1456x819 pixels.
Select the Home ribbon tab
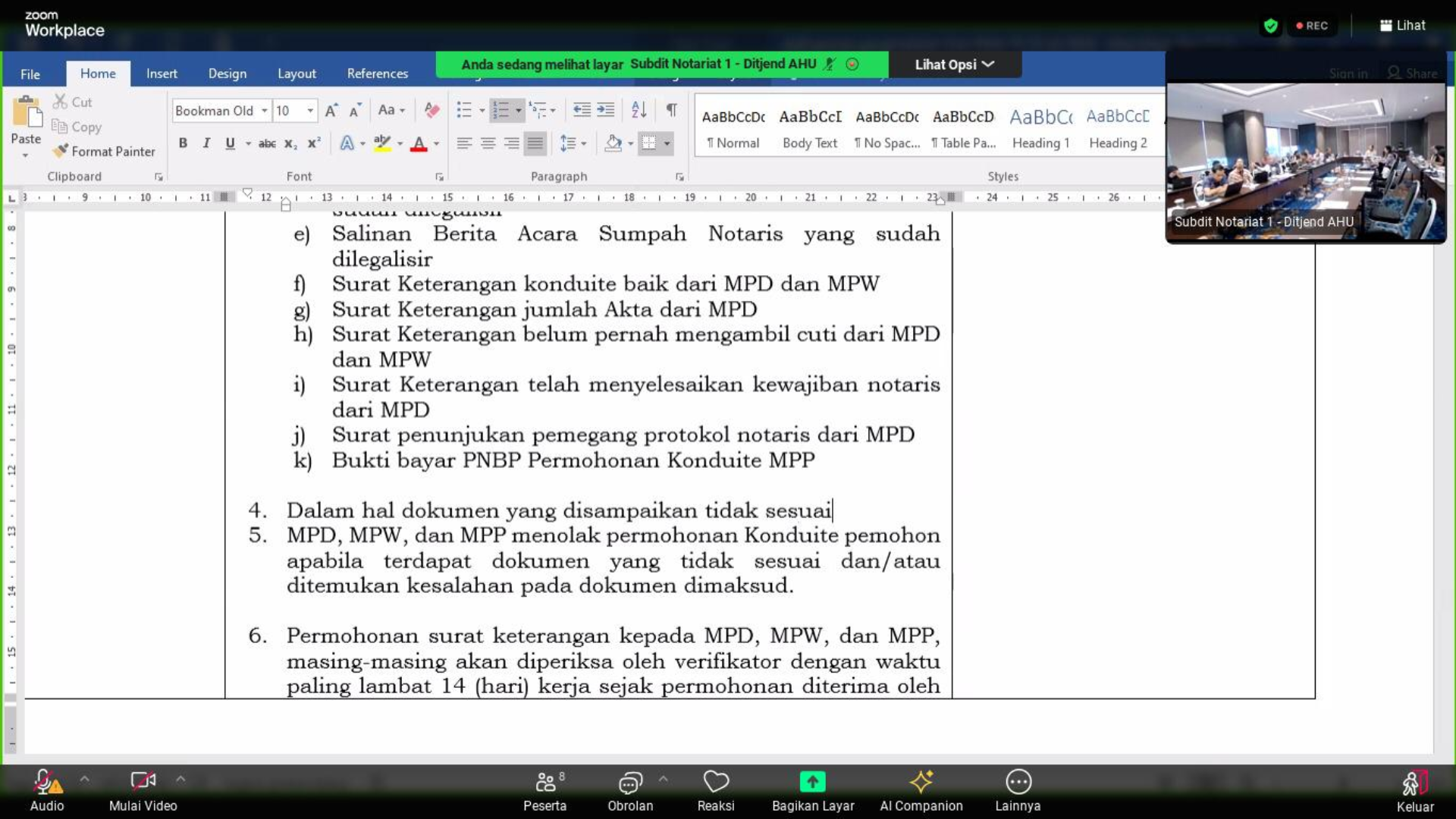pyautogui.click(x=98, y=74)
